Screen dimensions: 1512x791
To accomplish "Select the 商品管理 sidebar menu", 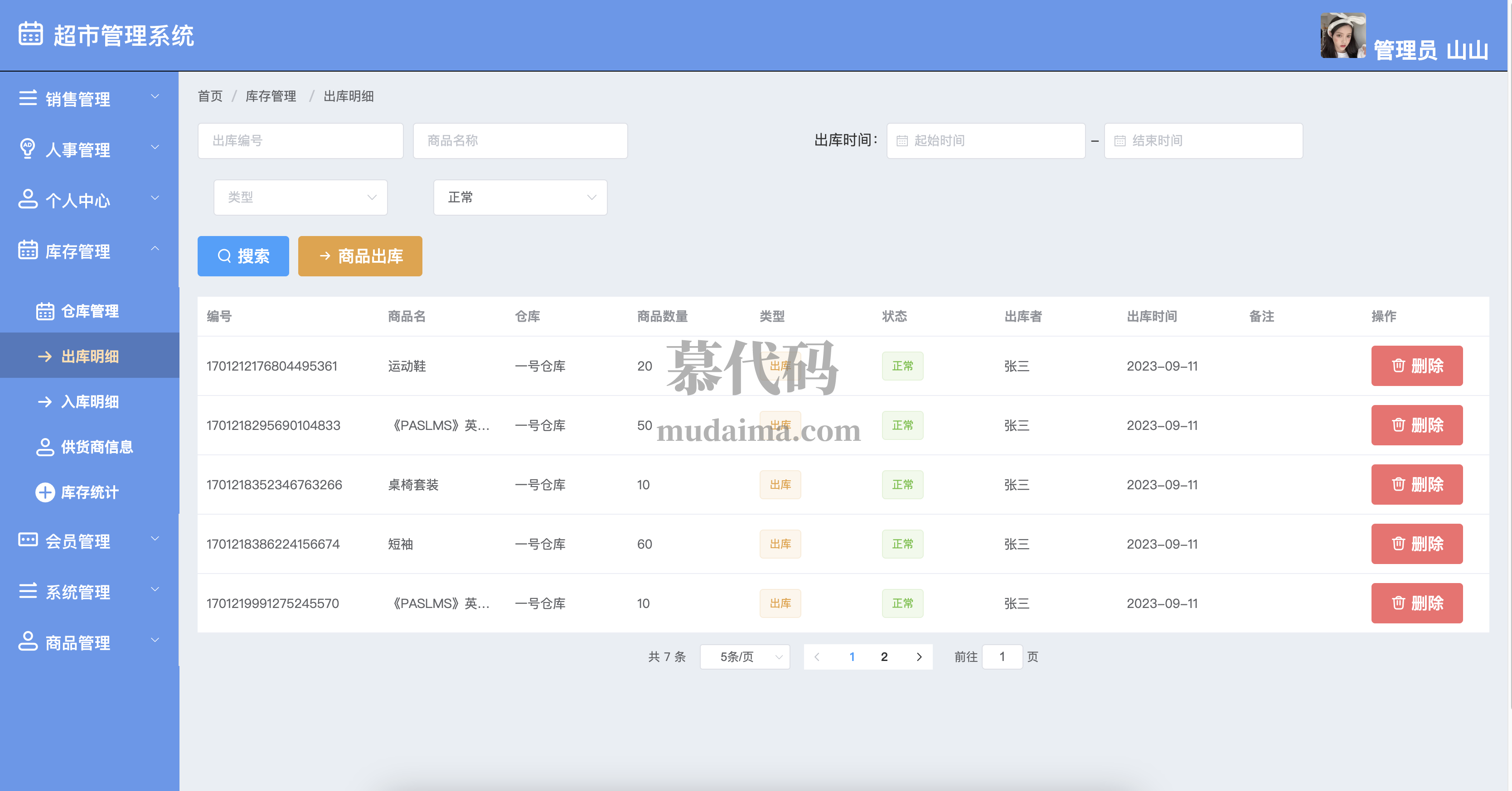I will (78, 642).
